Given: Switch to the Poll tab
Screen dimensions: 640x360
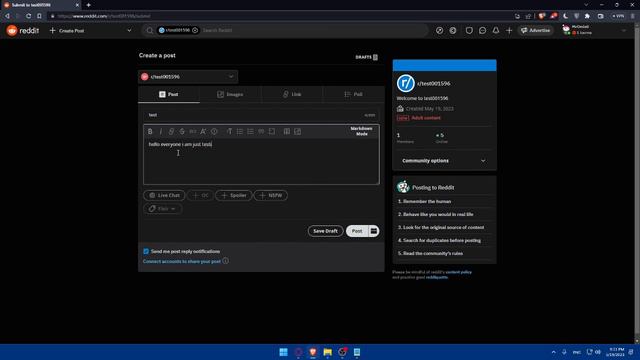Looking at the screenshot, I should pos(353,94).
